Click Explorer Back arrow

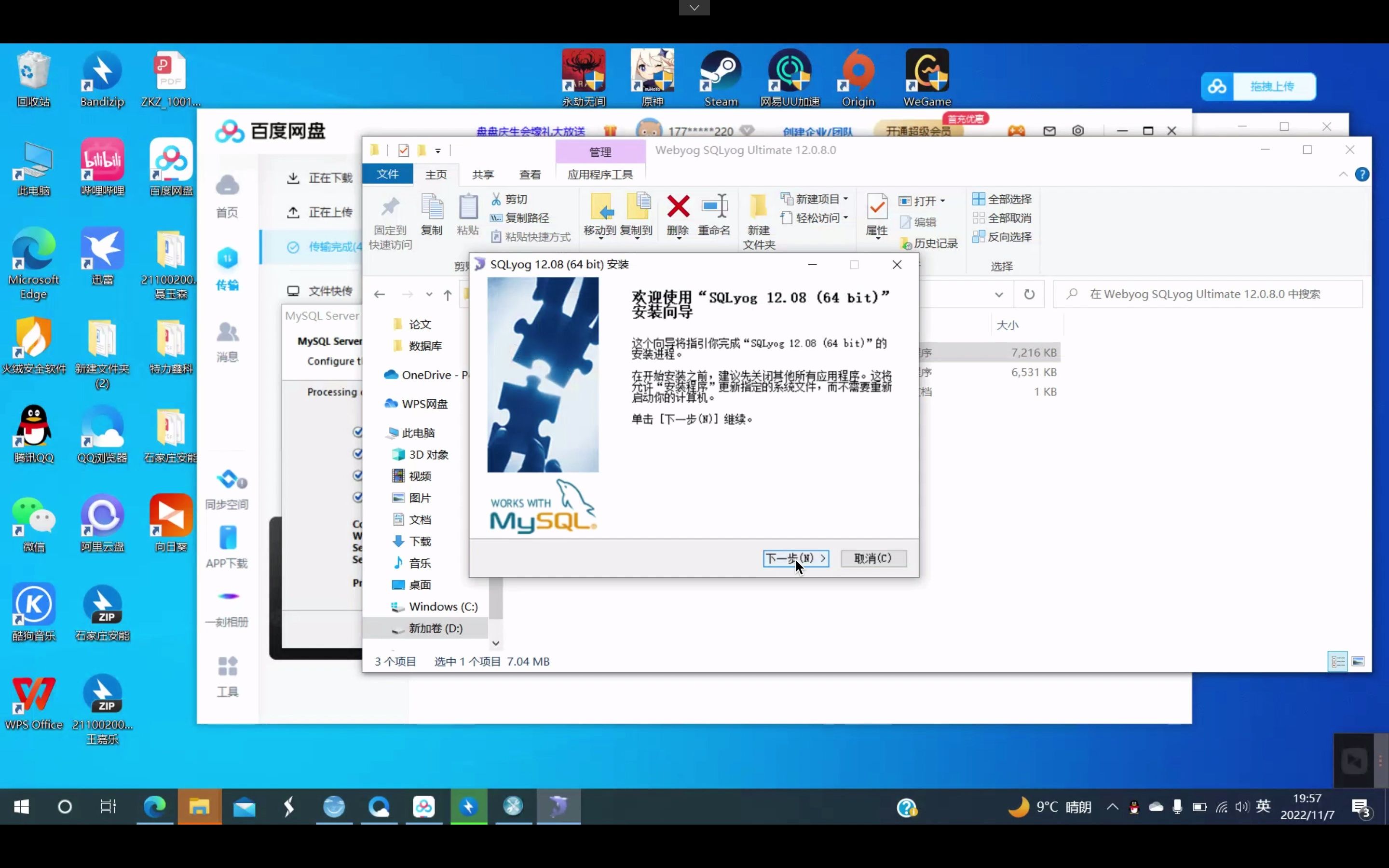click(380, 295)
